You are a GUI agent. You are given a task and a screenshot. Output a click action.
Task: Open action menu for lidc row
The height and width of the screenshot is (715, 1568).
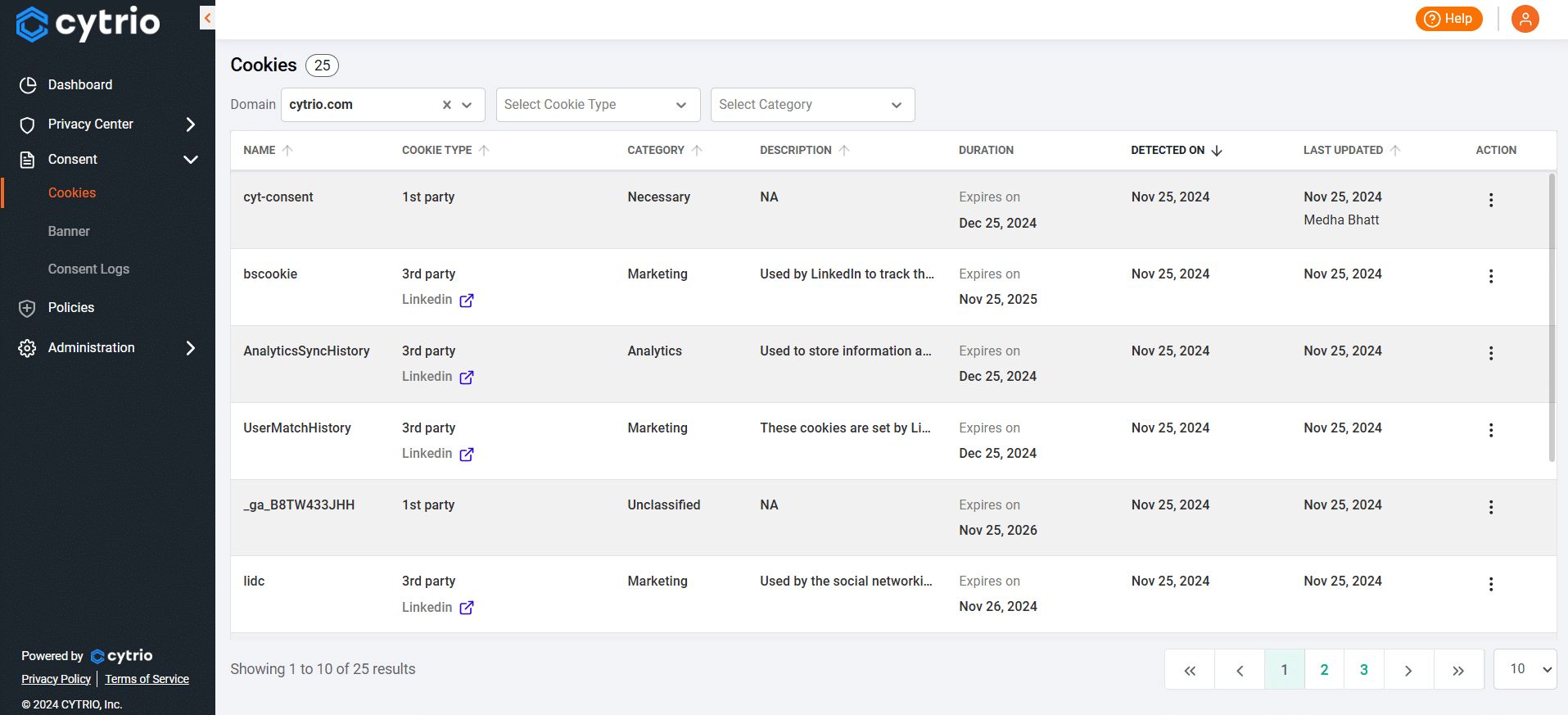pyautogui.click(x=1490, y=584)
